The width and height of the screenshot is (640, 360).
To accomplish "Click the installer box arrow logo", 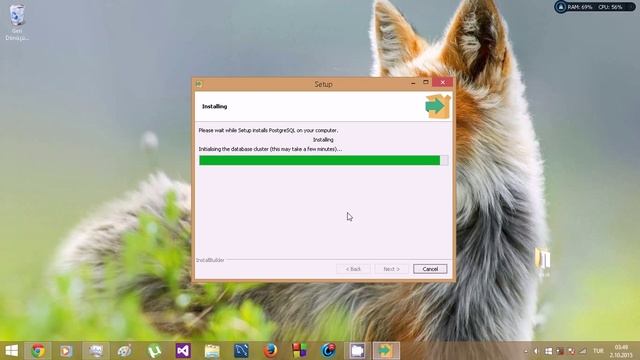I will pyautogui.click(x=438, y=106).
